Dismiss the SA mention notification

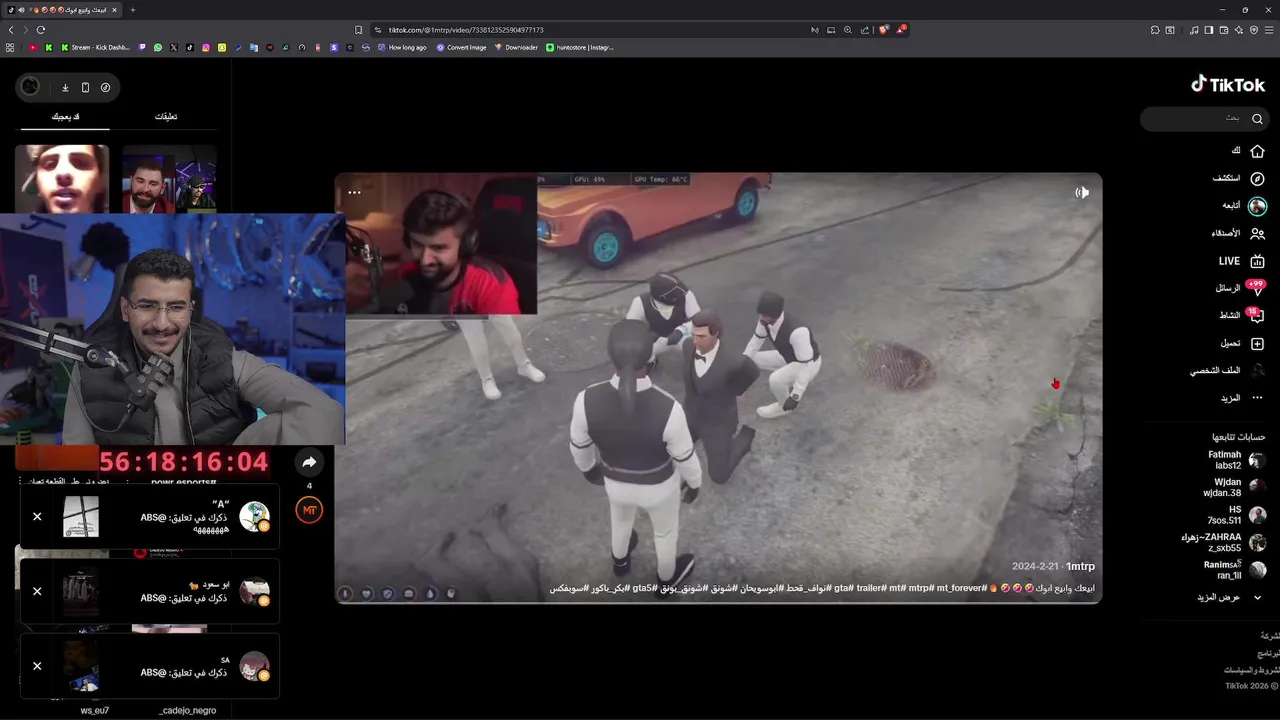pos(37,666)
